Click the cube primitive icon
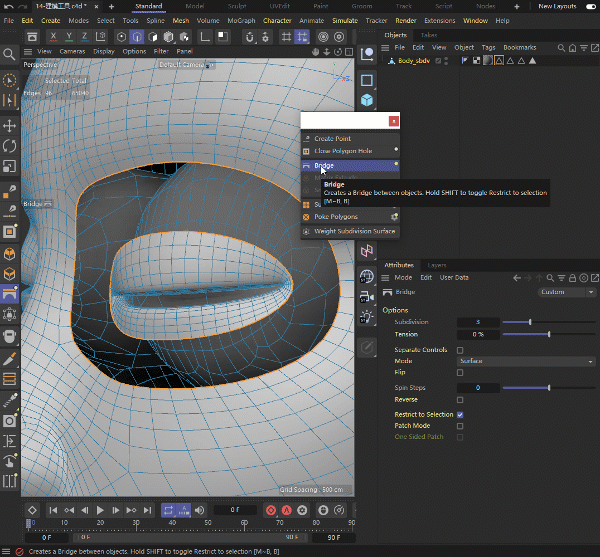Image resolution: width=600 pixels, height=557 pixels. tap(367, 101)
